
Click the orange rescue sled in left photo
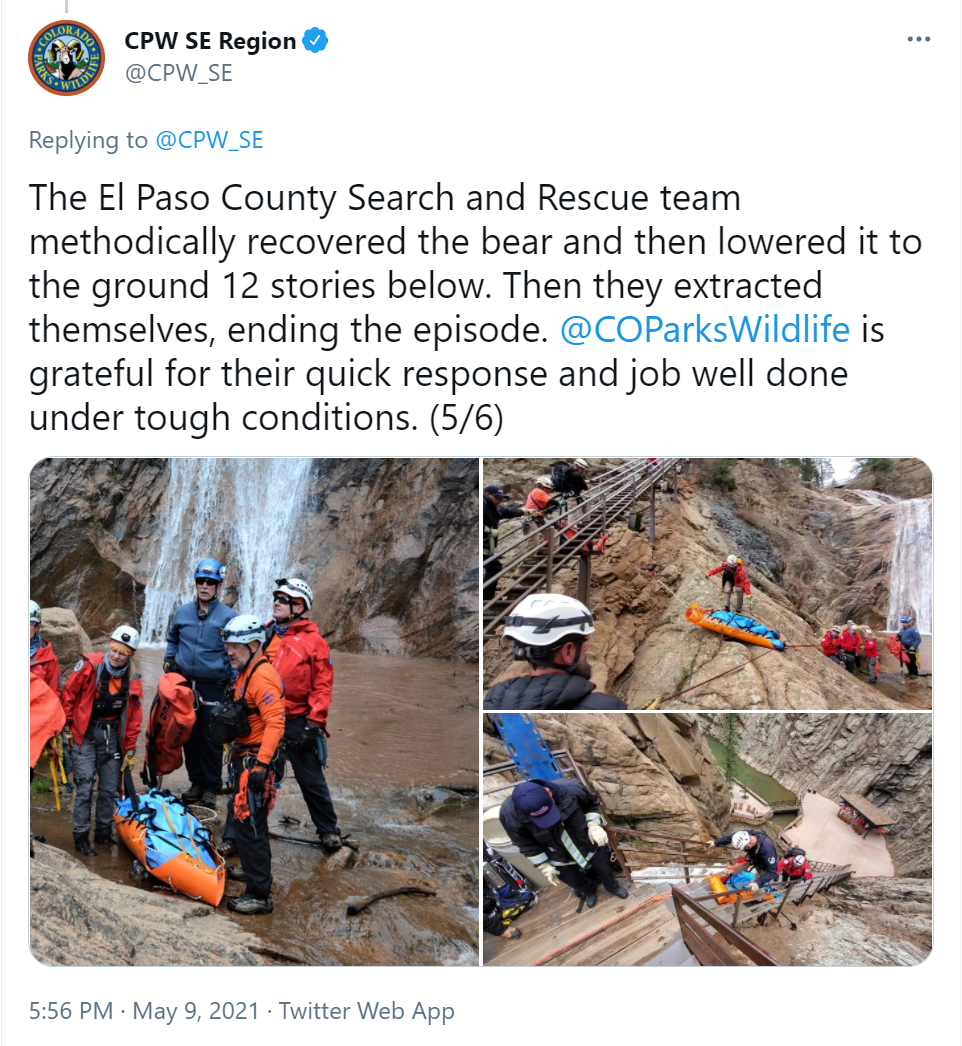coord(171,845)
